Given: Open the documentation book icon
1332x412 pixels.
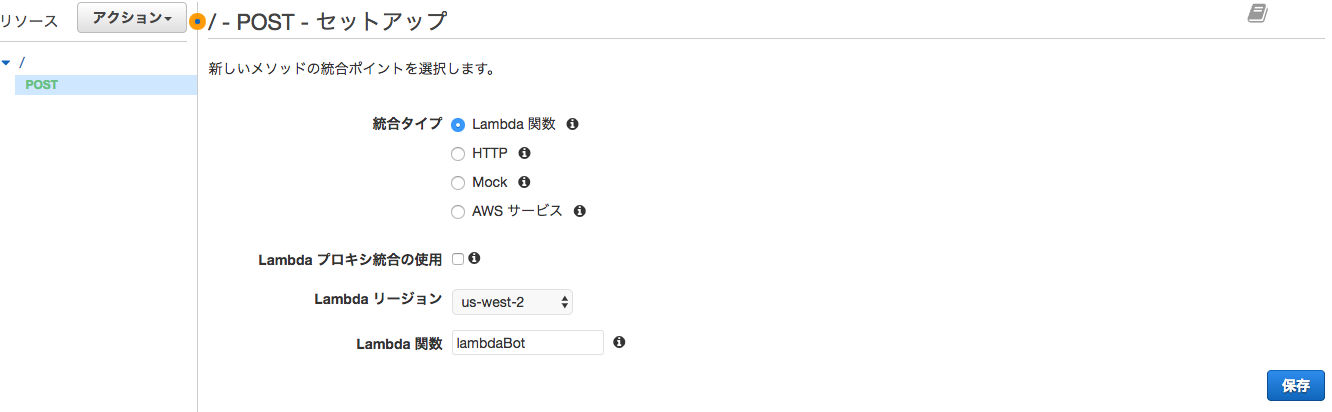Looking at the screenshot, I should tap(1258, 13).
